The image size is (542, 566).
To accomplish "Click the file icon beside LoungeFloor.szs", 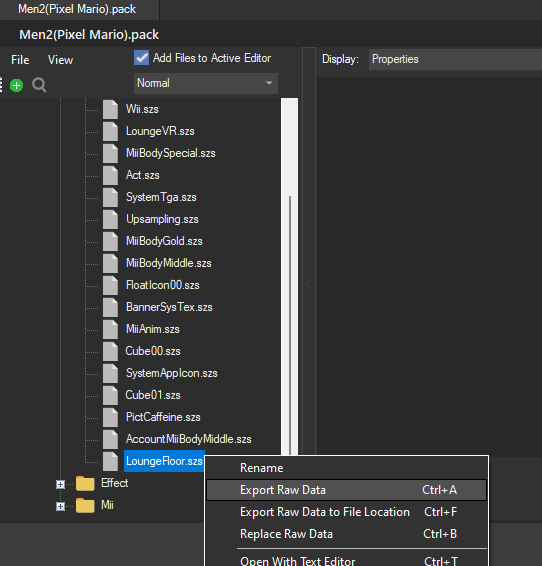I will pyautogui.click(x=110, y=461).
